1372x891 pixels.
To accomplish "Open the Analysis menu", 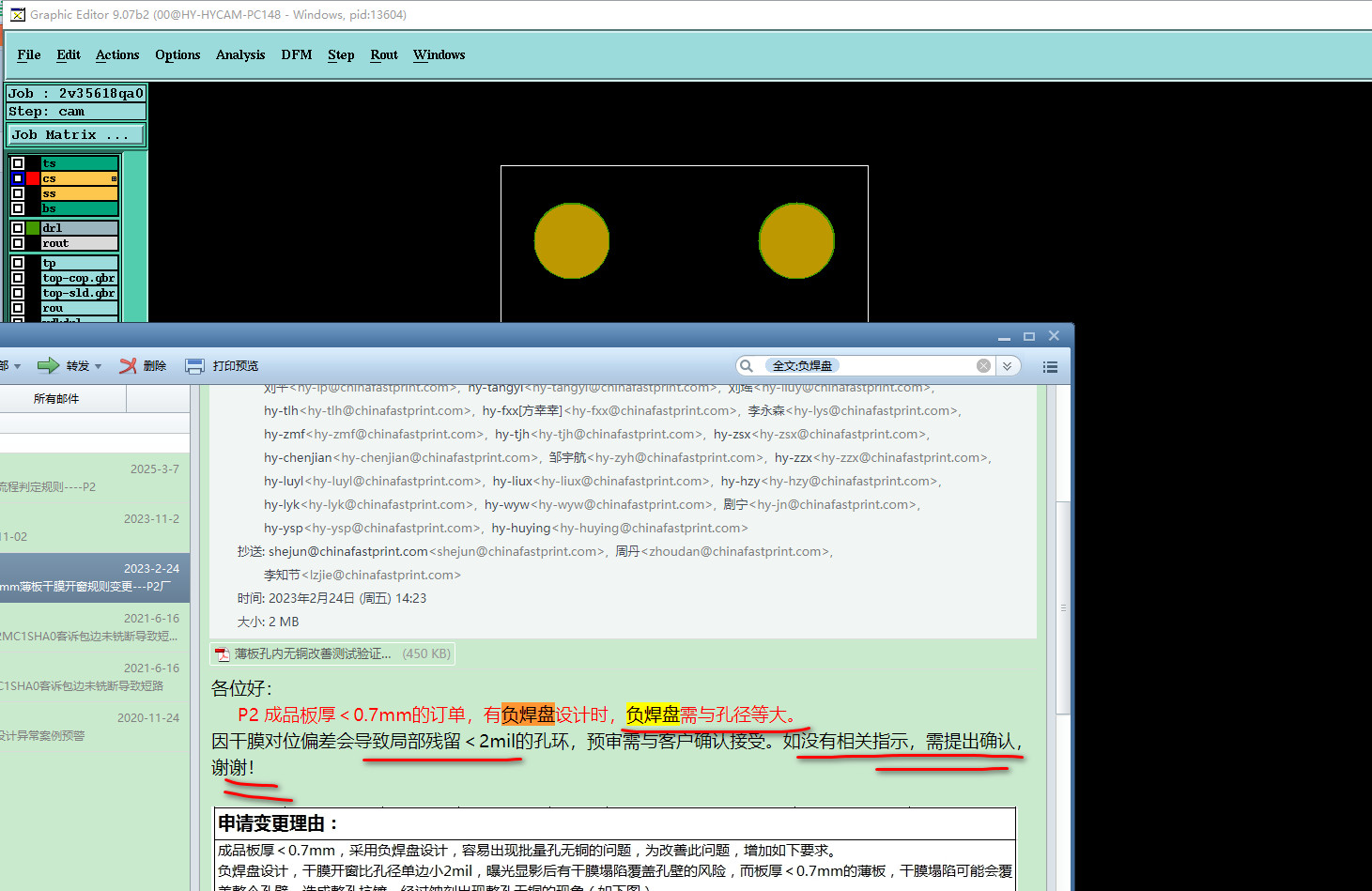I will pyautogui.click(x=240, y=55).
